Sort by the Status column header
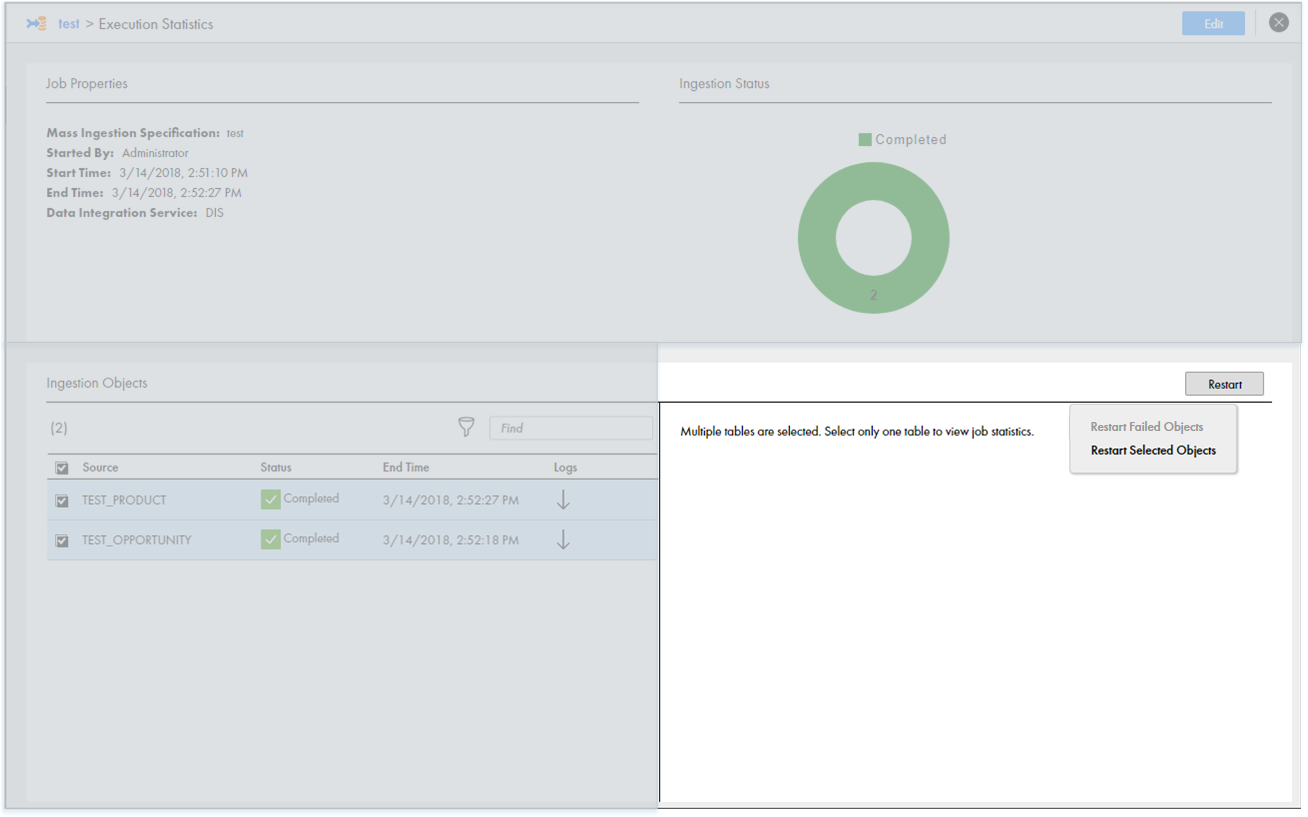1308x817 pixels. coord(276,468)
